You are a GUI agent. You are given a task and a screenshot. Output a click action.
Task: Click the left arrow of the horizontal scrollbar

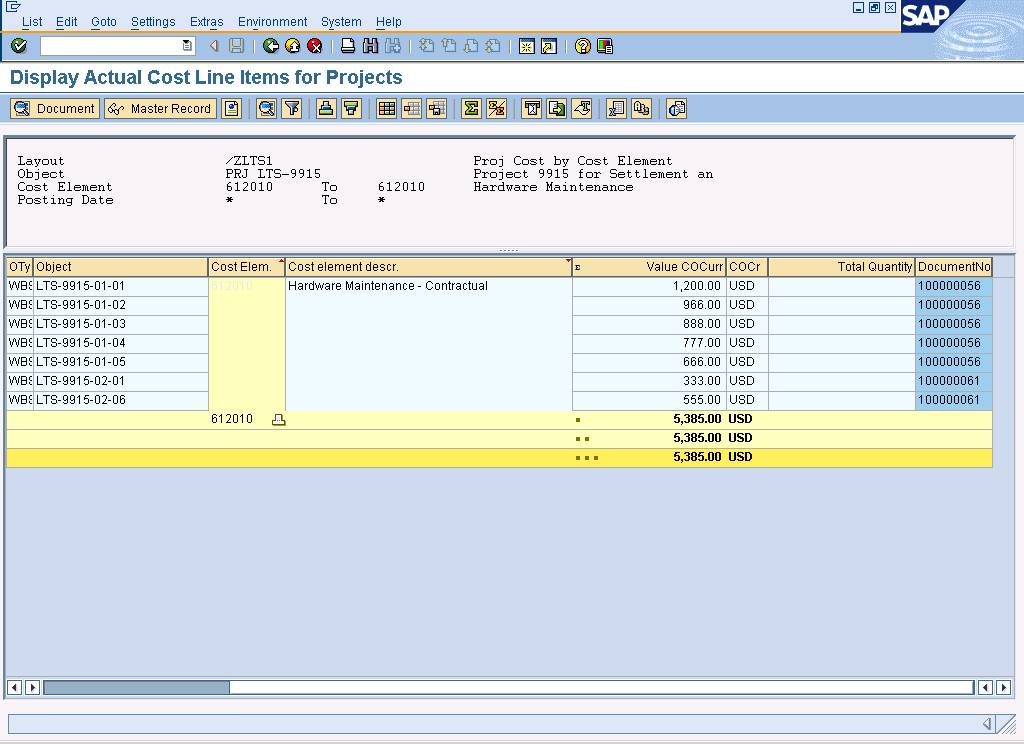coord(14,687)
